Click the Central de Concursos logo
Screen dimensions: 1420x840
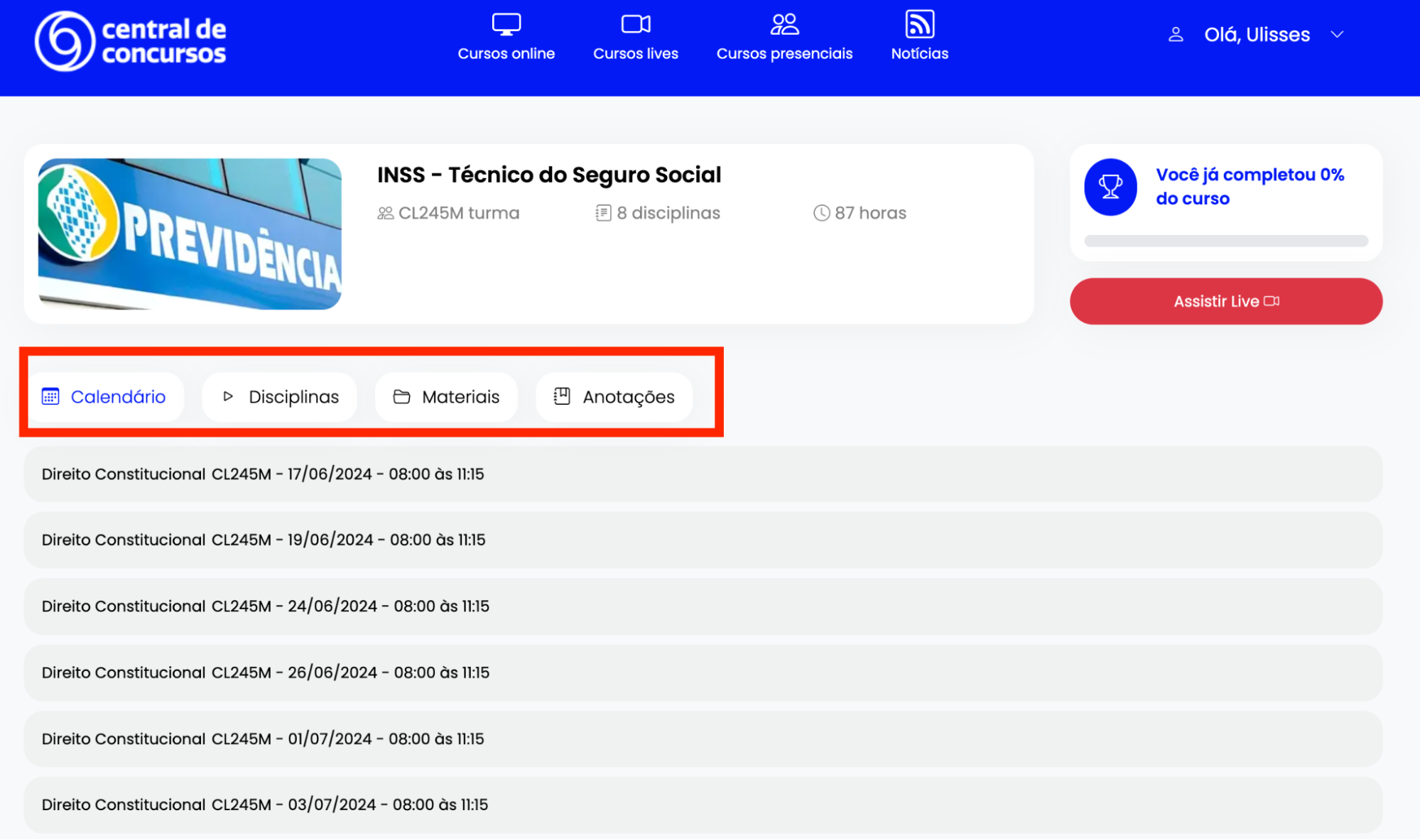point(131,40)
